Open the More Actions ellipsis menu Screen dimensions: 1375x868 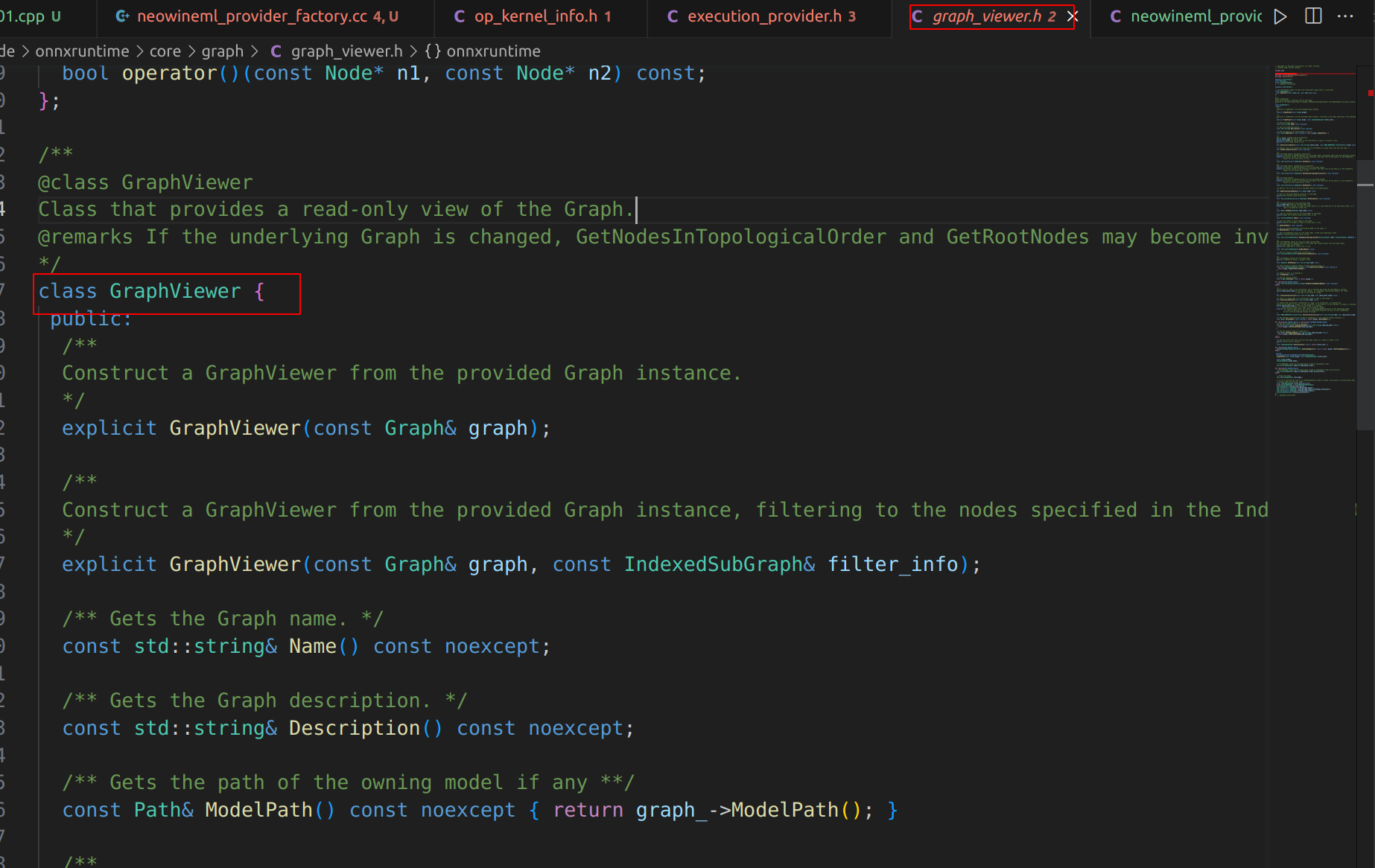pyautogui.click(x=1345, y=16)
